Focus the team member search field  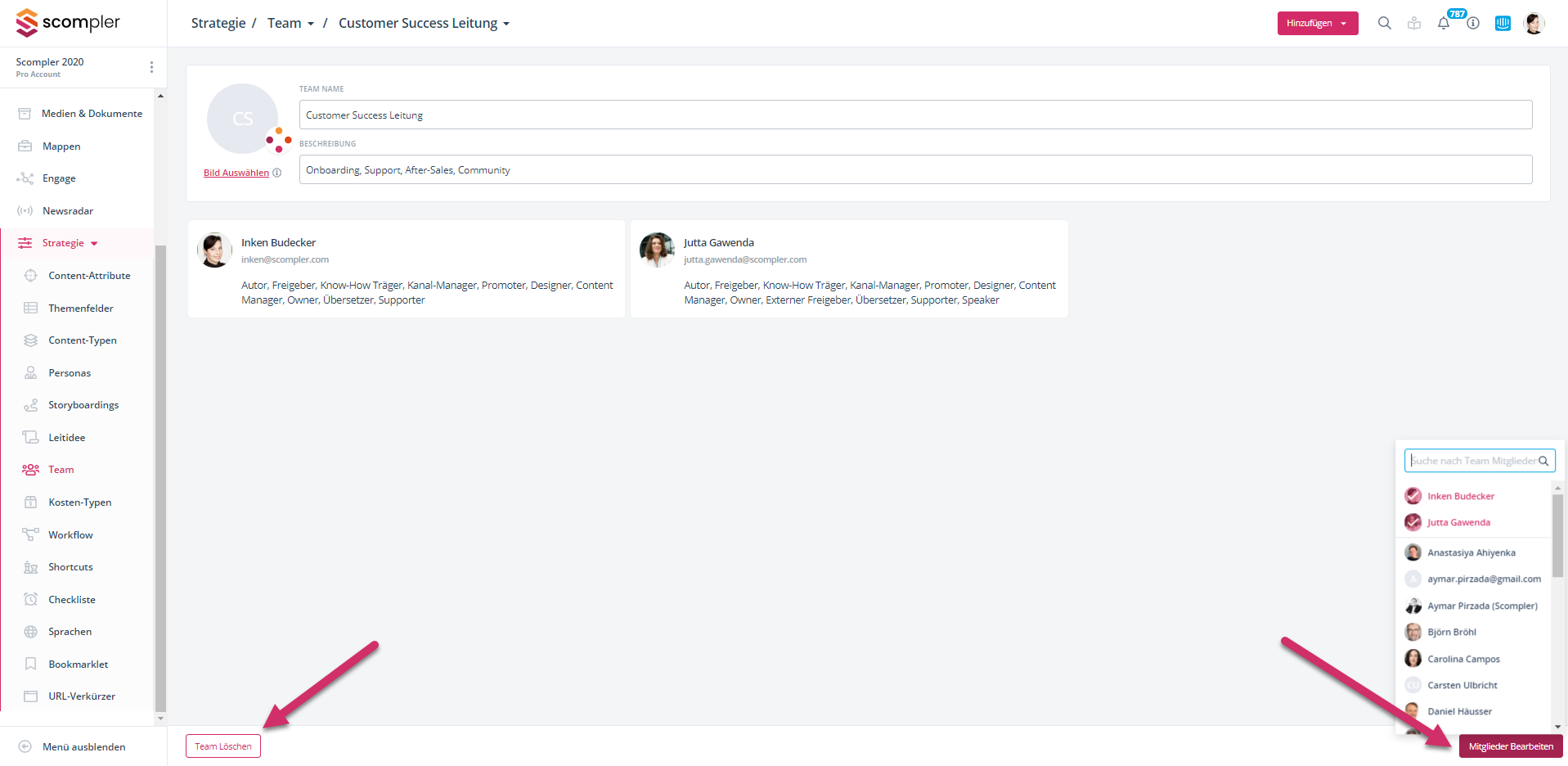(x=1472, y=461)
